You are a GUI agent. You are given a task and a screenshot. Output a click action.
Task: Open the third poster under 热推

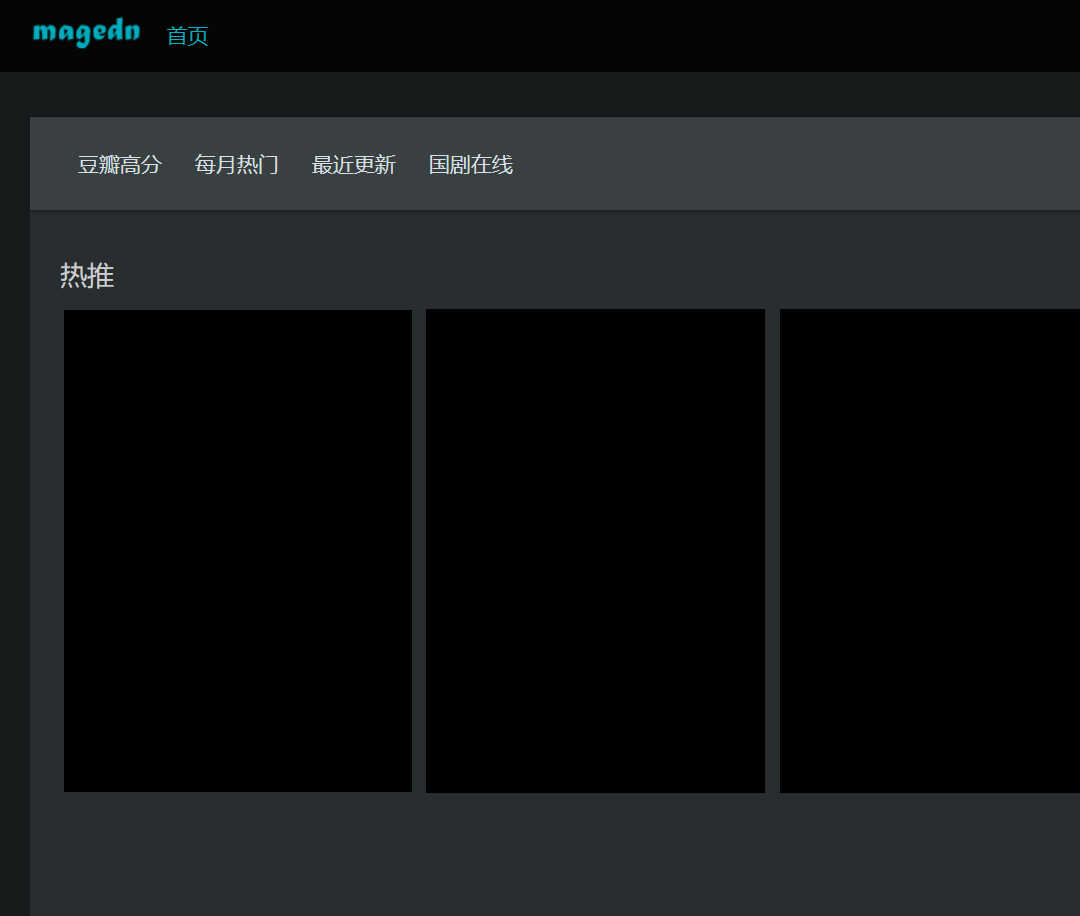(930, 550)
